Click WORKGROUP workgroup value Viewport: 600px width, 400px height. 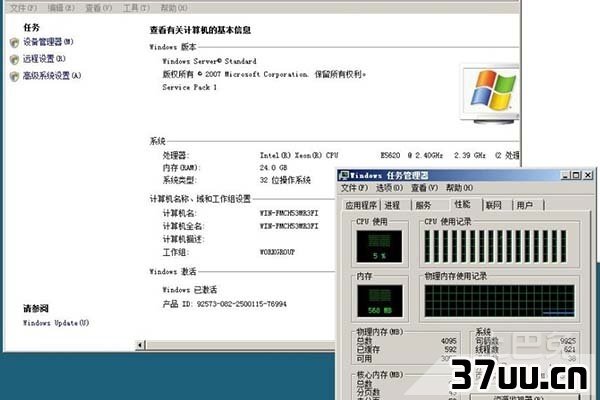(x=277, y=252)
